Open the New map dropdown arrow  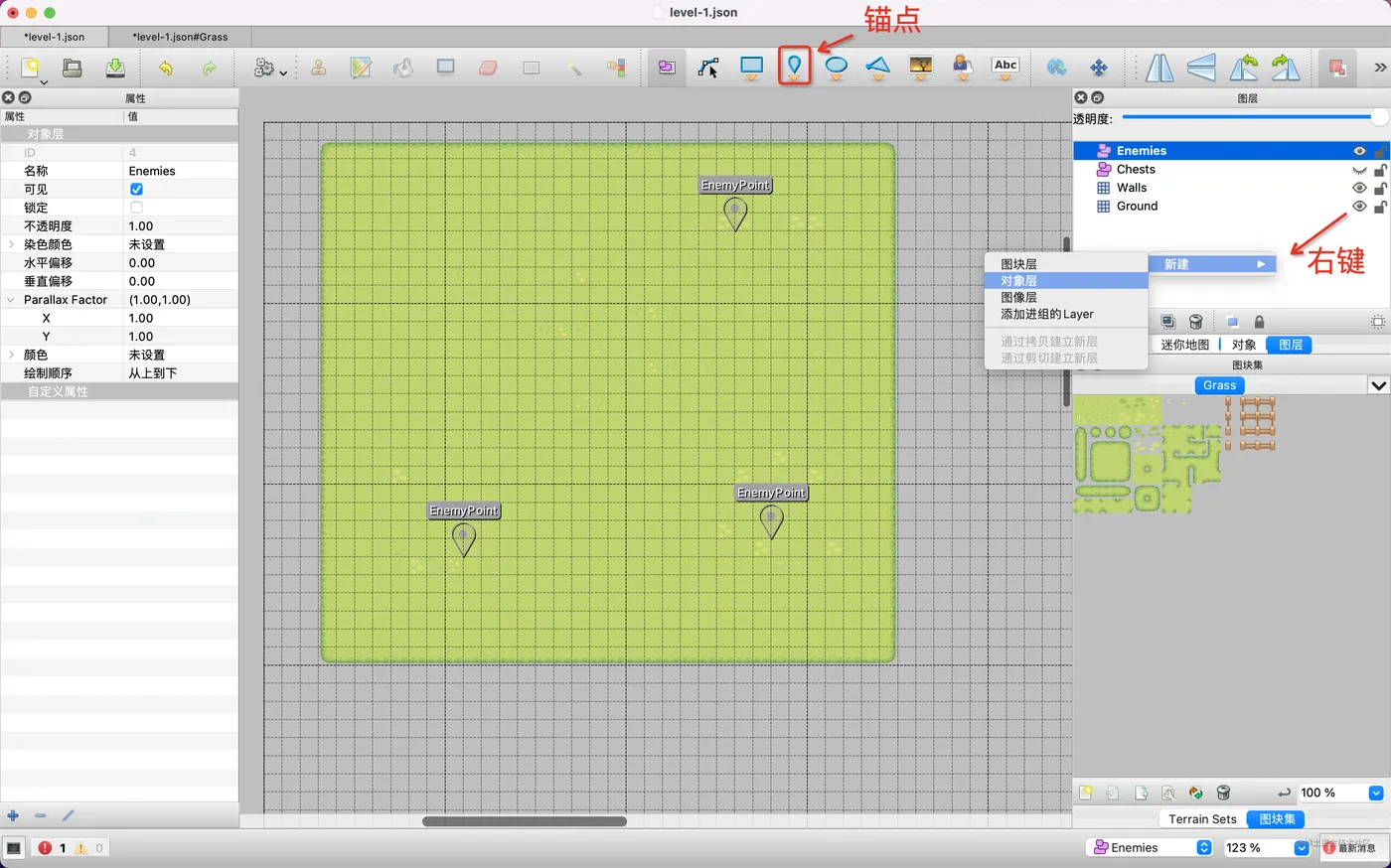[x=43, y=81]
